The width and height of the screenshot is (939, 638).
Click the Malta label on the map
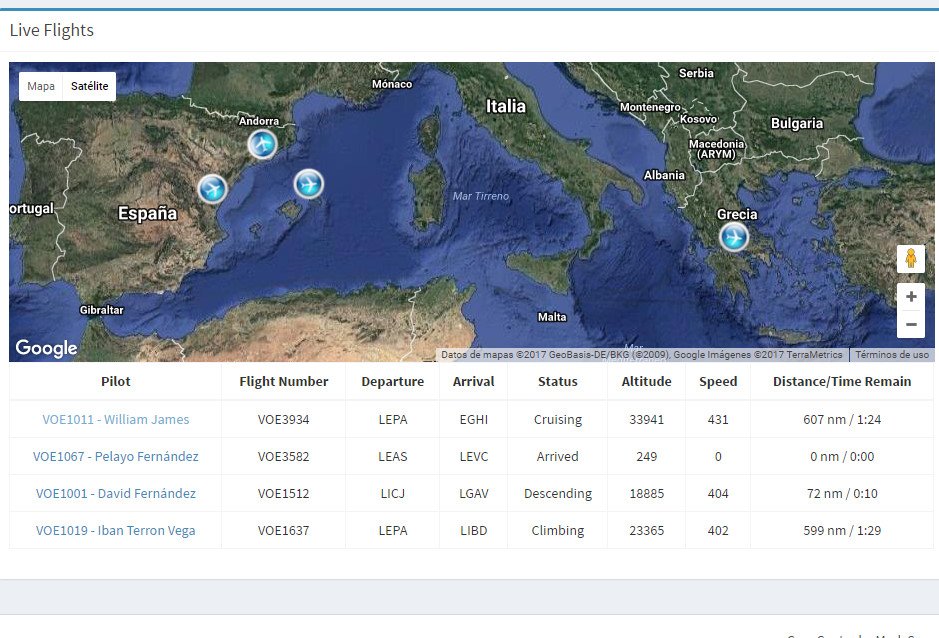click(x=552, y=317)
